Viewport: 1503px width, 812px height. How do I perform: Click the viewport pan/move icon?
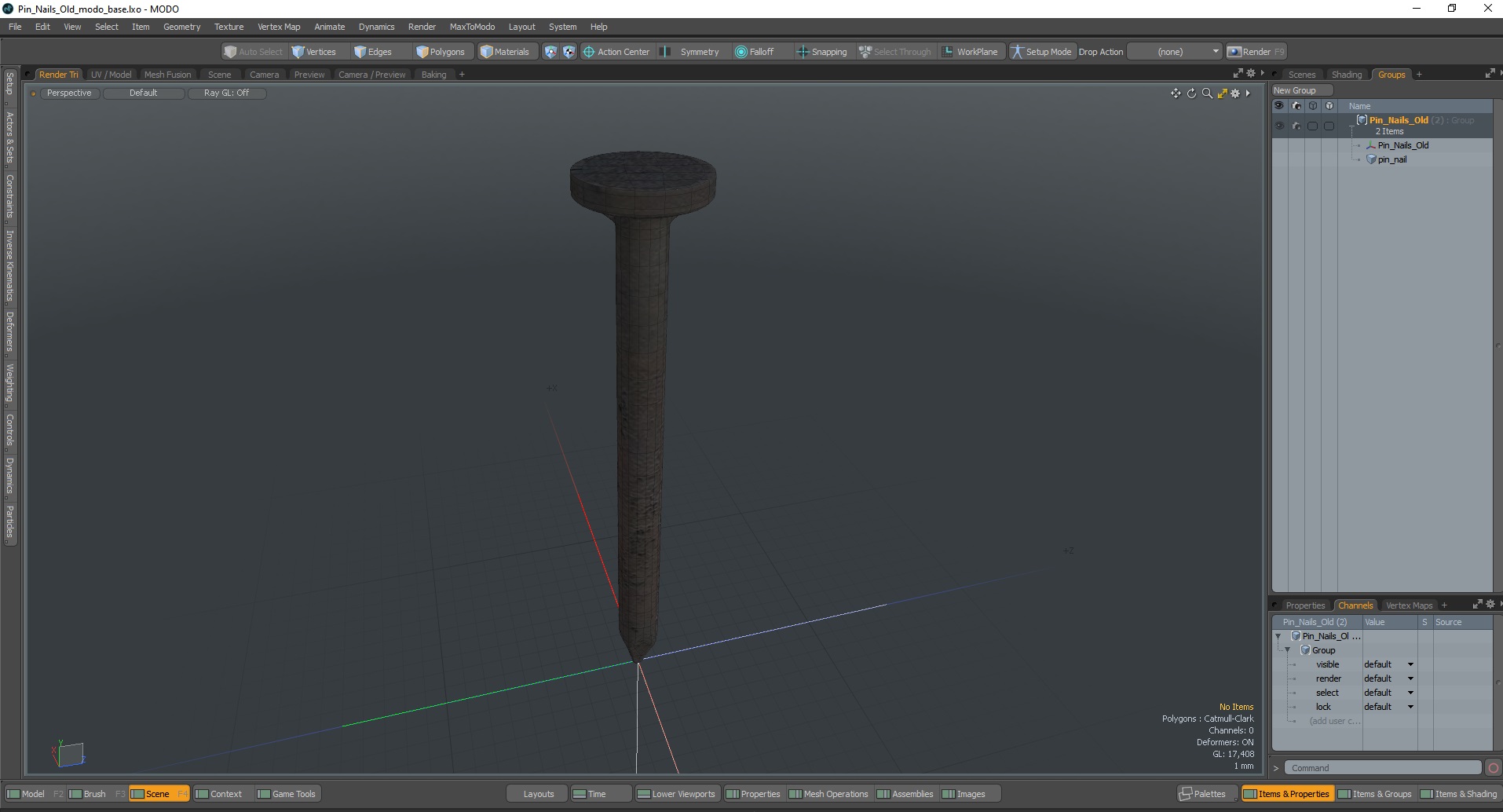1176,93
